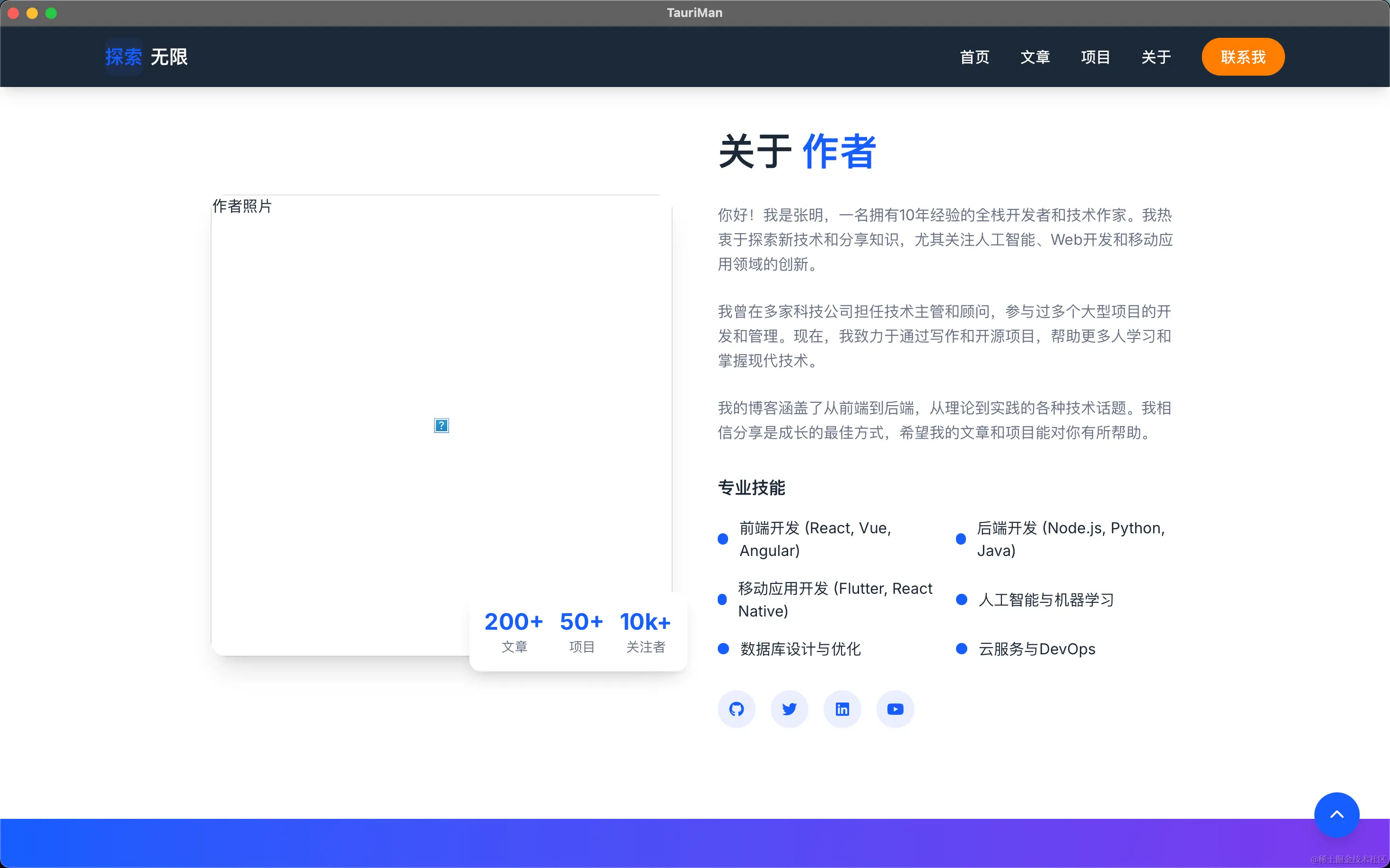Click the paragraph starting 我的博客涵盖了
This screenshot has height=868, width=1390.
pos(945,420)
